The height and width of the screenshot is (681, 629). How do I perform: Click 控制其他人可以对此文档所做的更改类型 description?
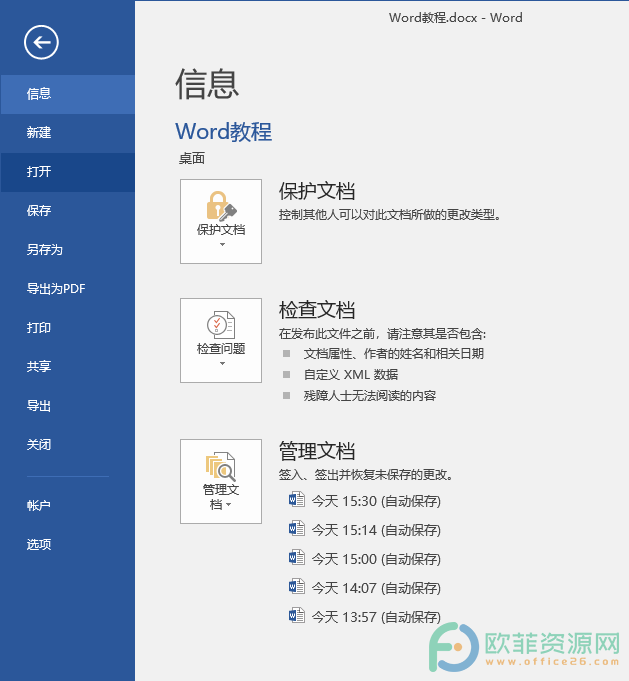390,215
